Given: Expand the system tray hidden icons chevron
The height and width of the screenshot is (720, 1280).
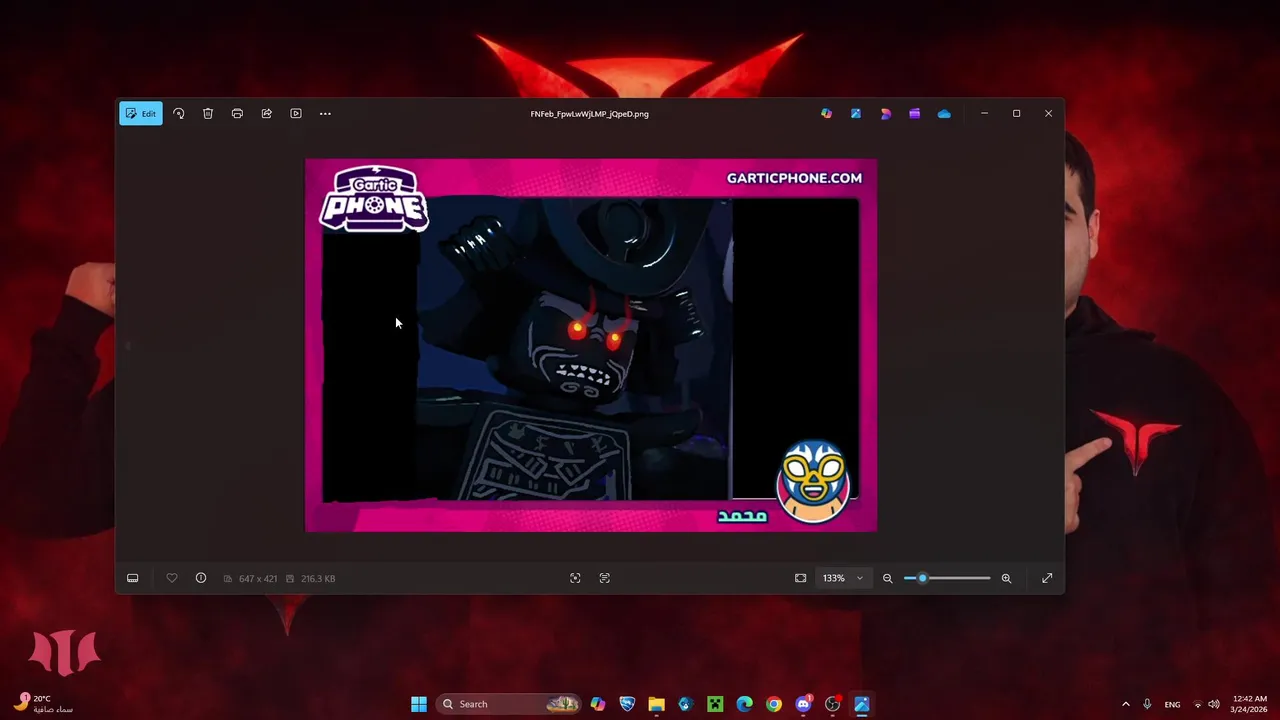Looking at the screenshot, I should (x=1125, y=704).
